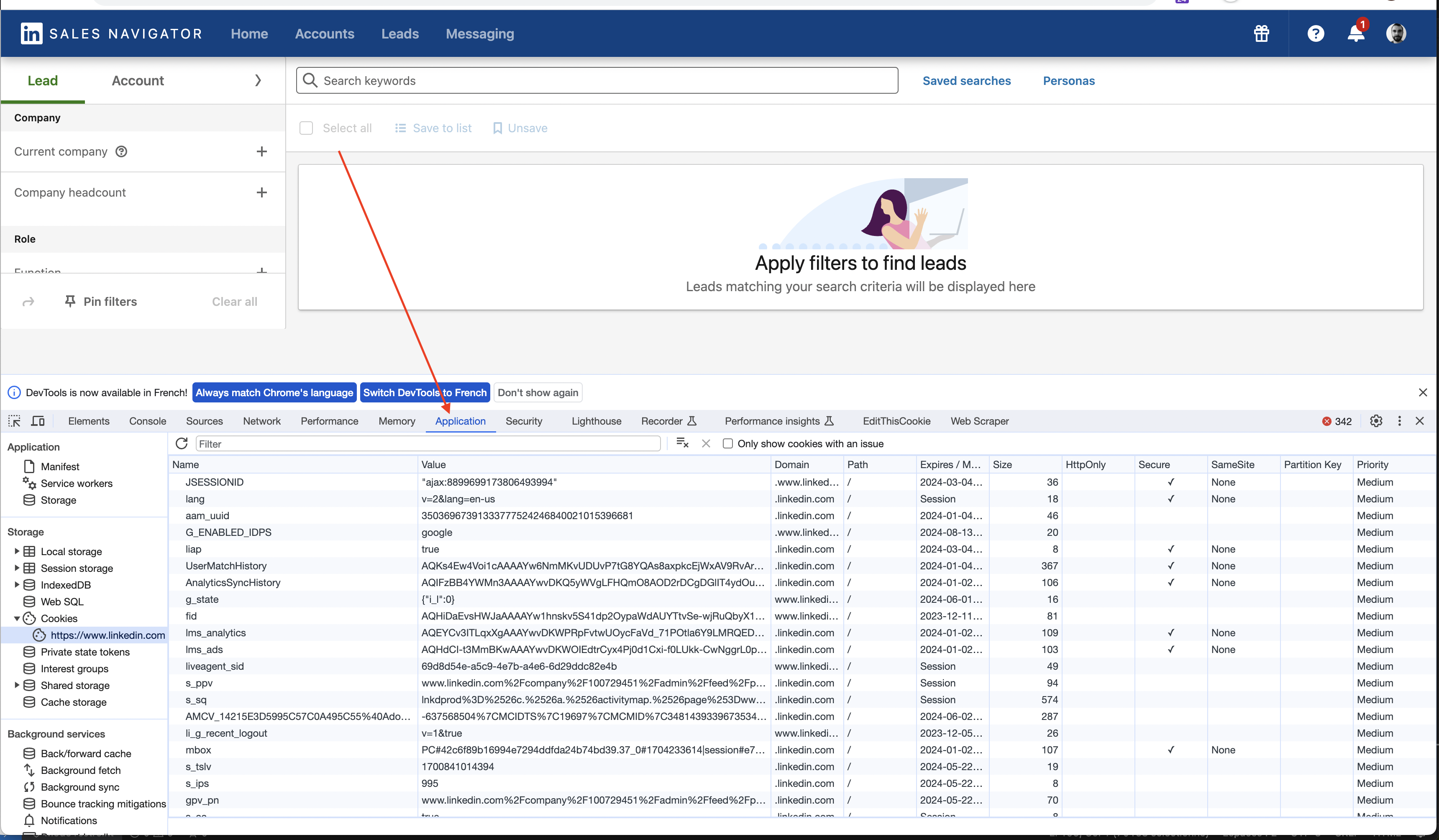Image resolution: width=1439 pixels, height=840 pixels.
Task: Sort cookies by the Size column header
Action: pyautogui.click(x=1025, y=464)
